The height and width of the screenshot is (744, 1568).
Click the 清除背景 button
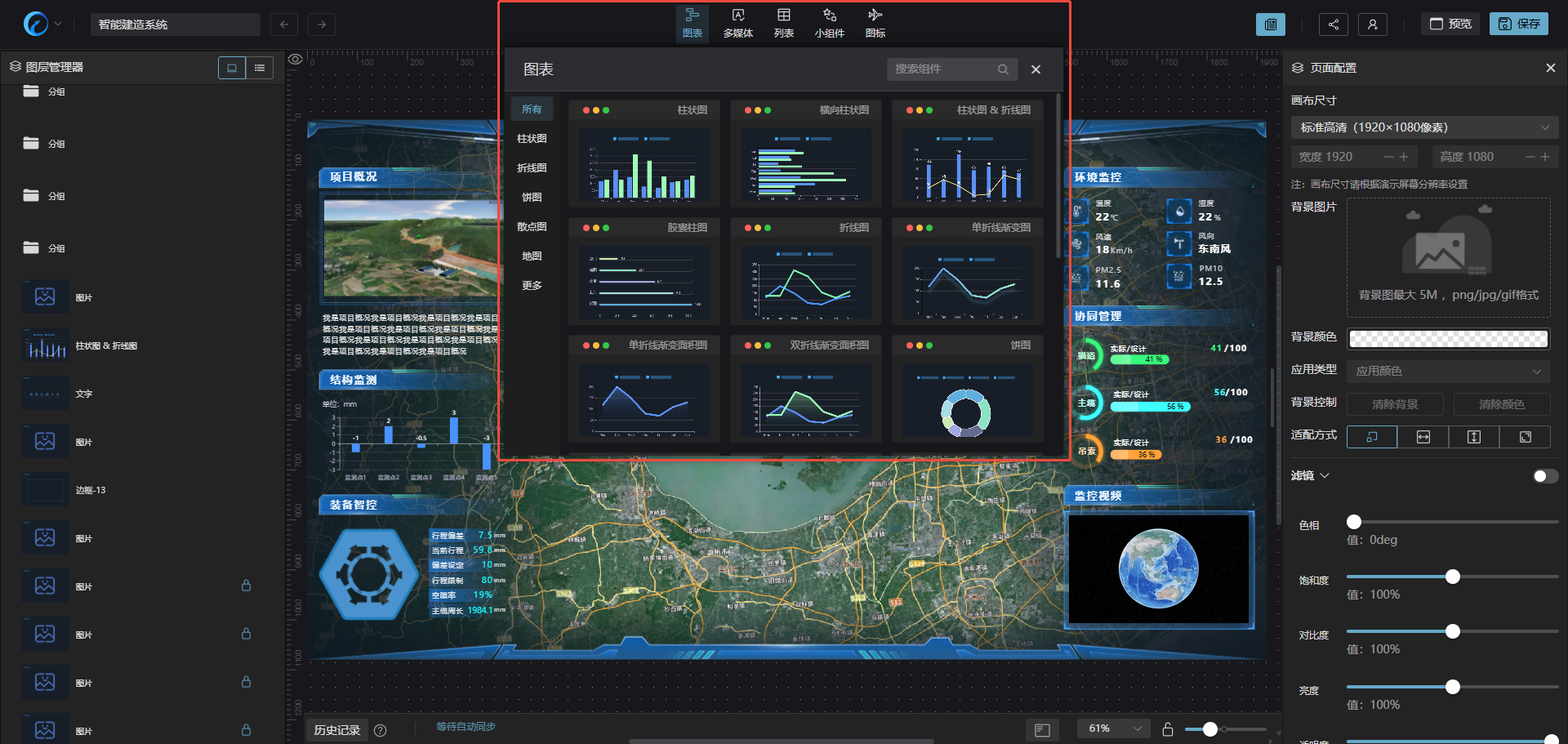pos(1394,404)
